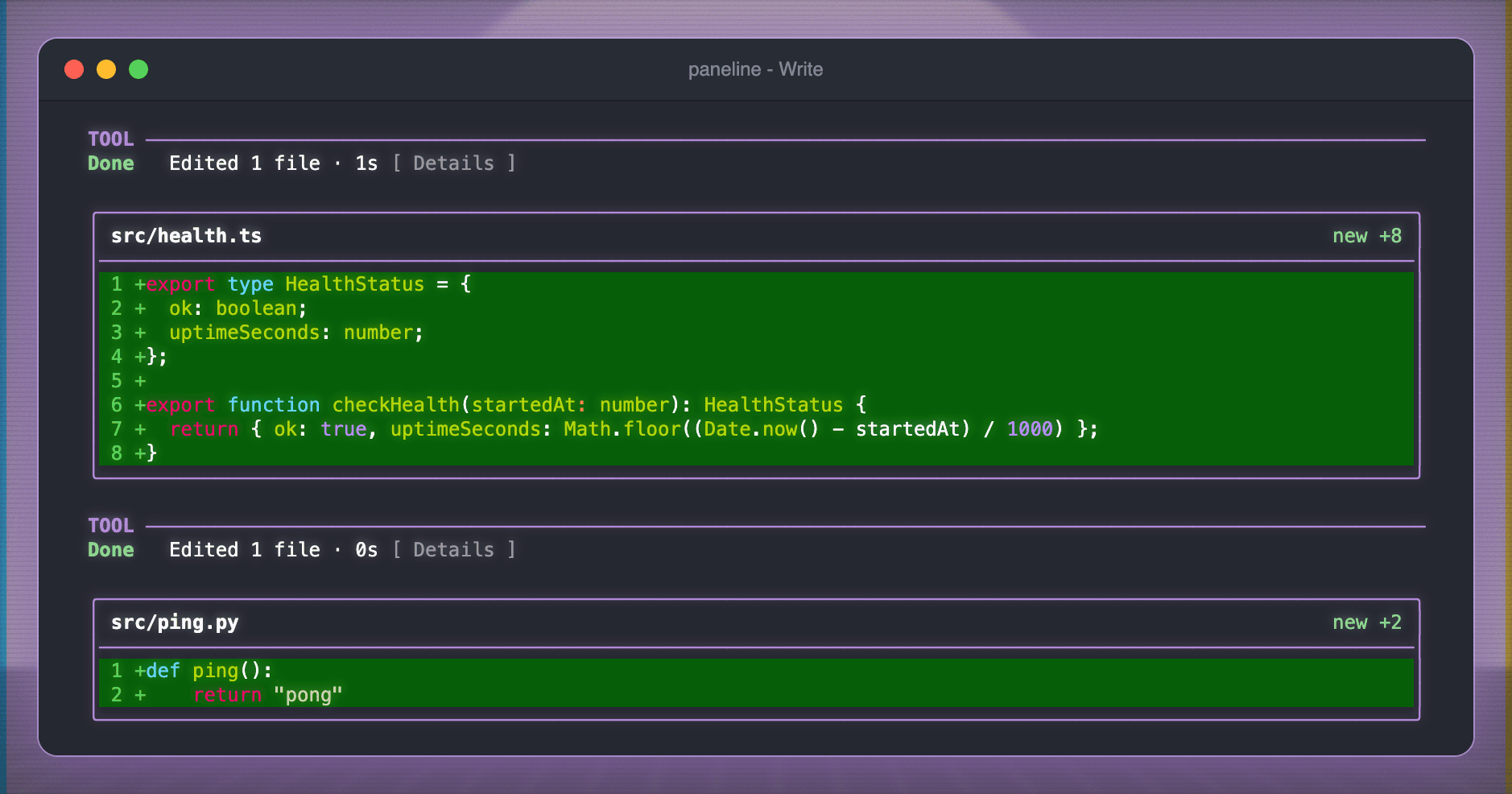Click the TOOL label above src/ping.py
Viewport: 1512px width, 794px height.
(x=111, y=526)
